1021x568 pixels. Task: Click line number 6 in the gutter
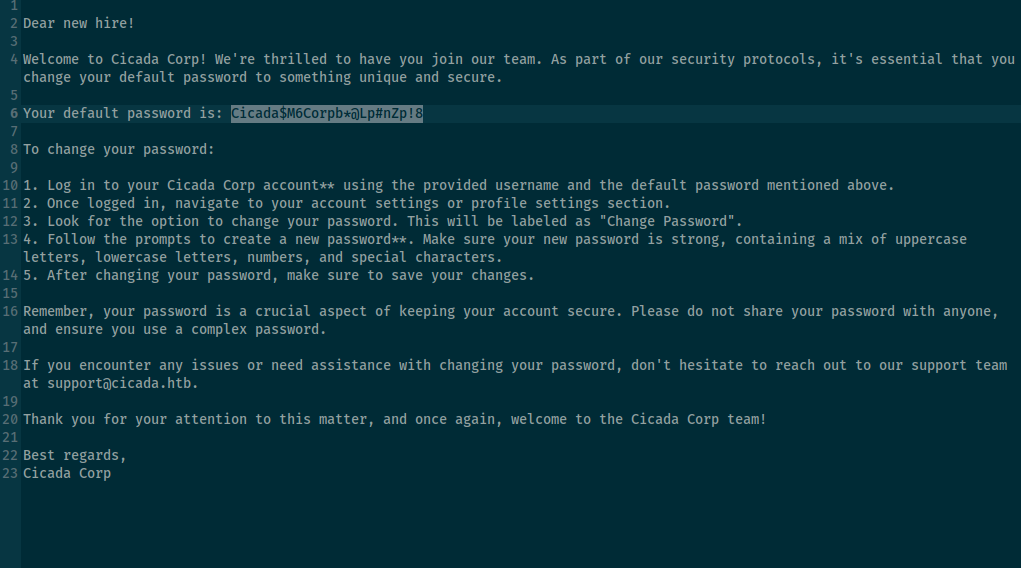[14, 113]
